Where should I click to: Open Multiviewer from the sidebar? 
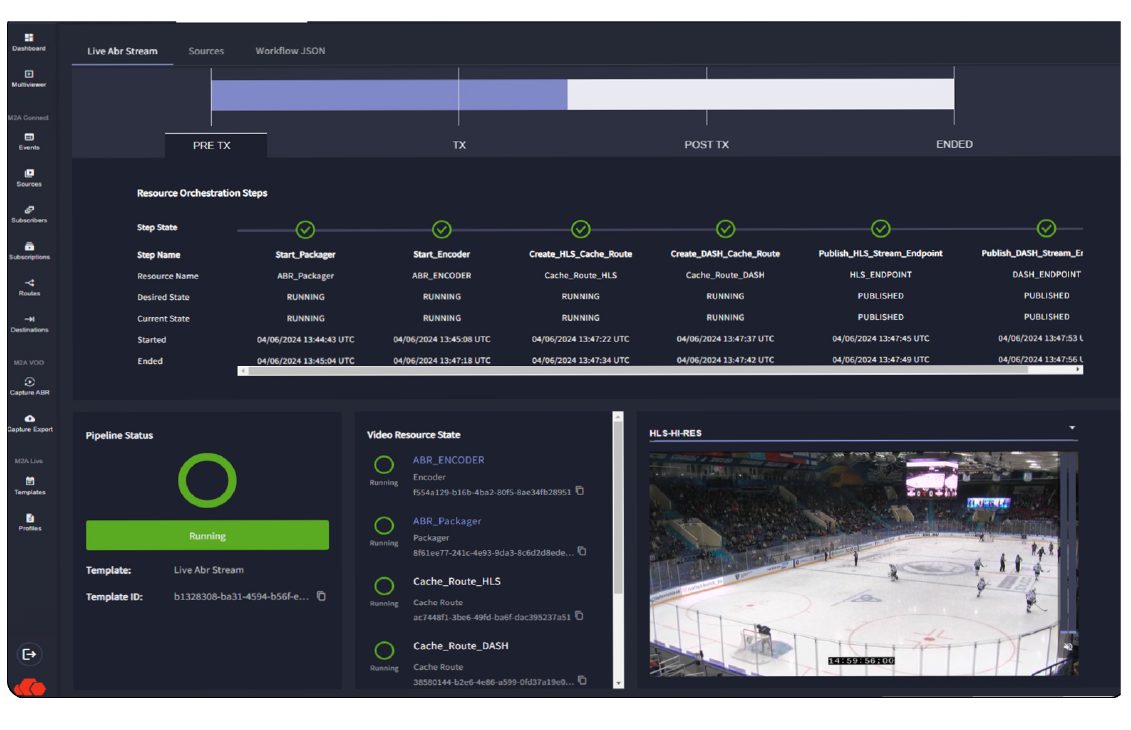tap(29, 78)
